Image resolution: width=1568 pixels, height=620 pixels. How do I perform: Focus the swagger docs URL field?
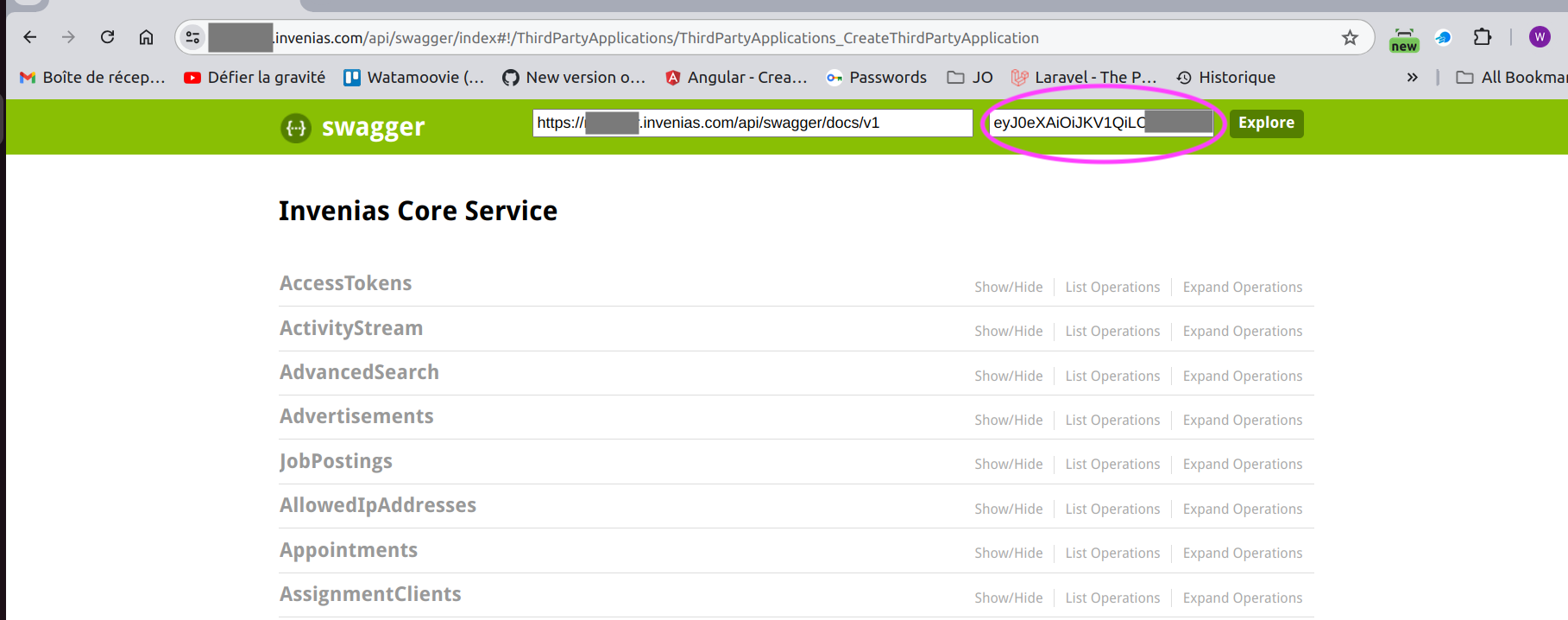[753, 123]
